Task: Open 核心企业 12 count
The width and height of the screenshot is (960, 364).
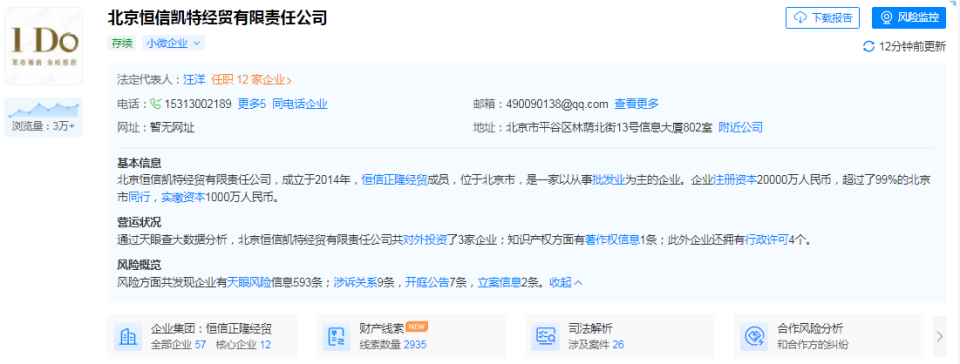Action: click(243, 344)
